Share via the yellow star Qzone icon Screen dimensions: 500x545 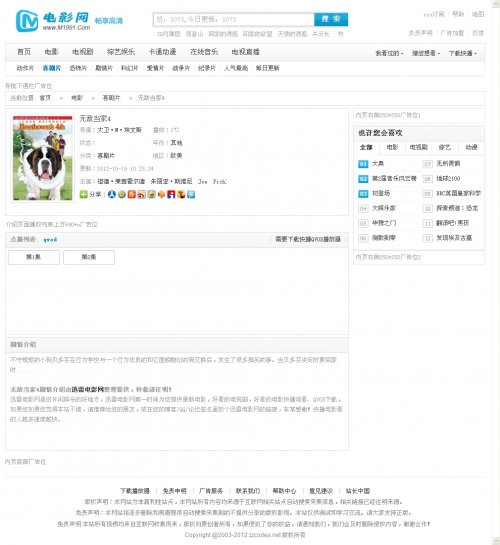pyautogui.click(x=122, y=194)
